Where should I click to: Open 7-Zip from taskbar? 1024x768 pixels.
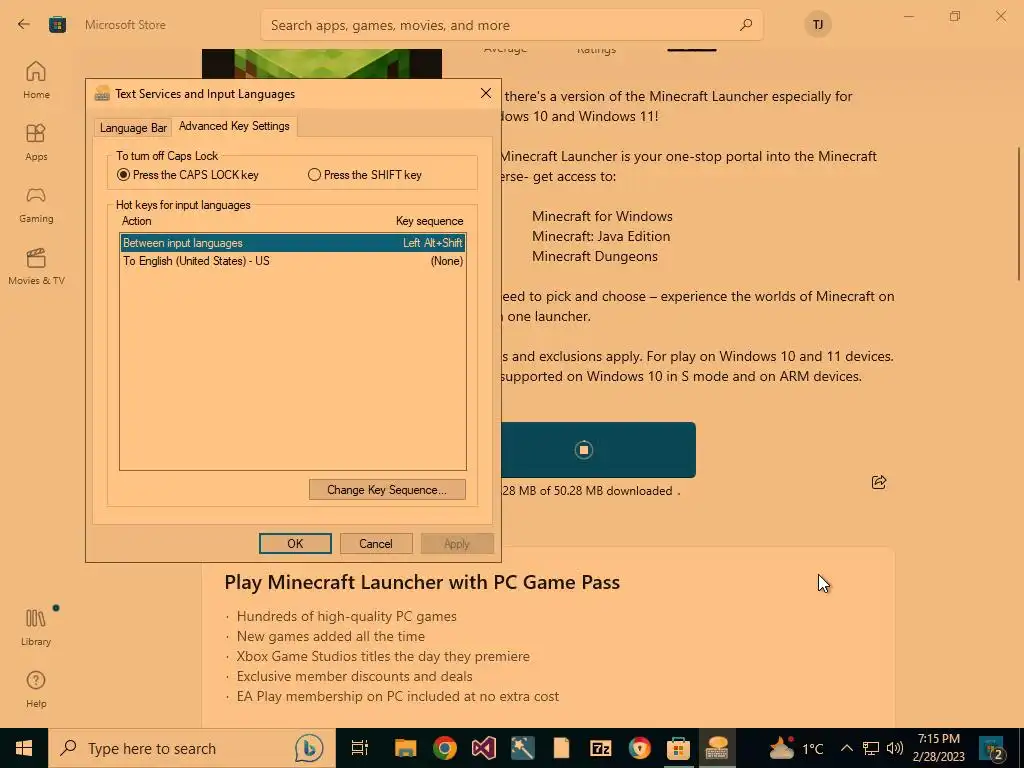coord(601,748)
